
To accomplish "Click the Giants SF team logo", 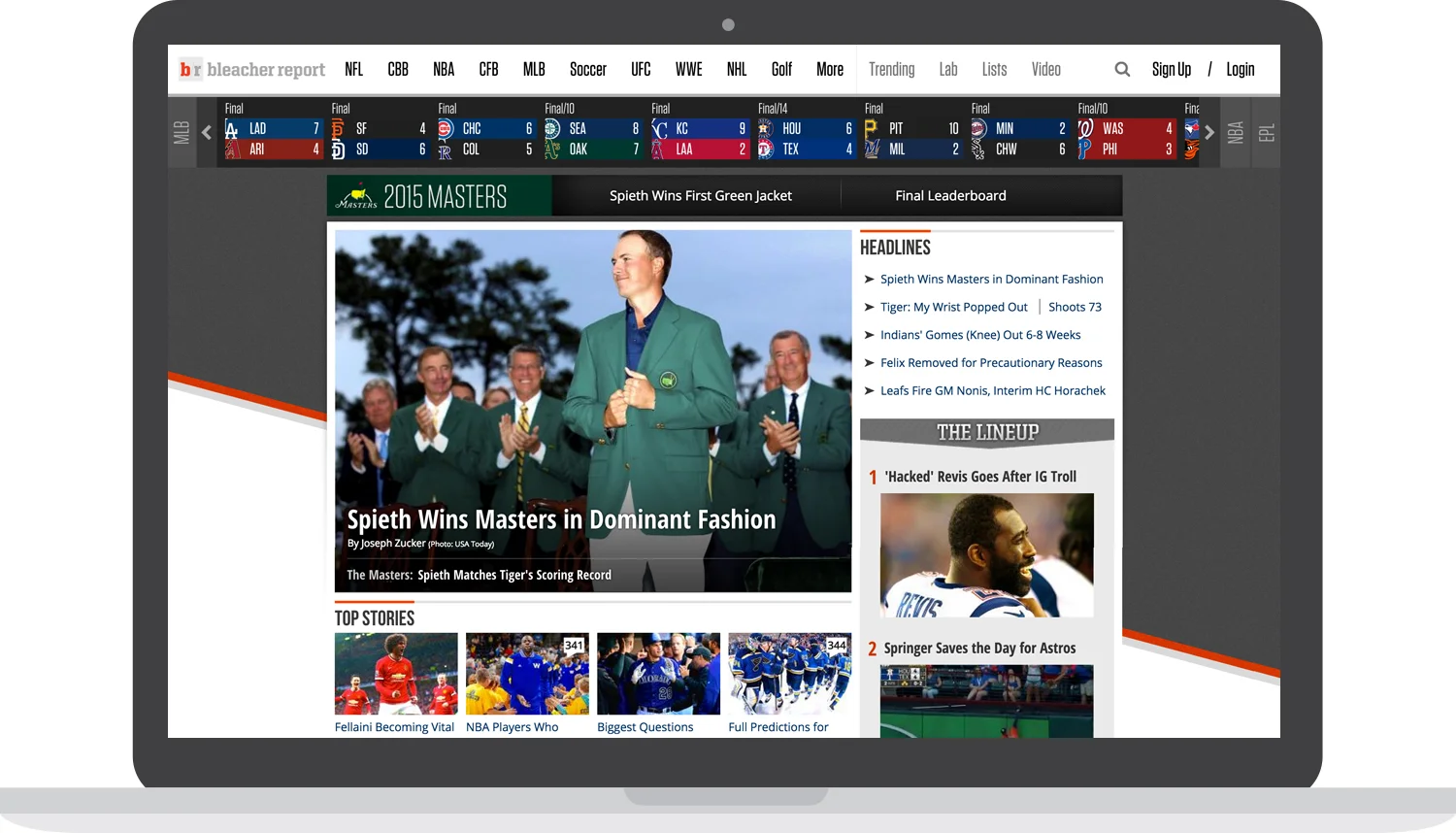I will point(338,128).
